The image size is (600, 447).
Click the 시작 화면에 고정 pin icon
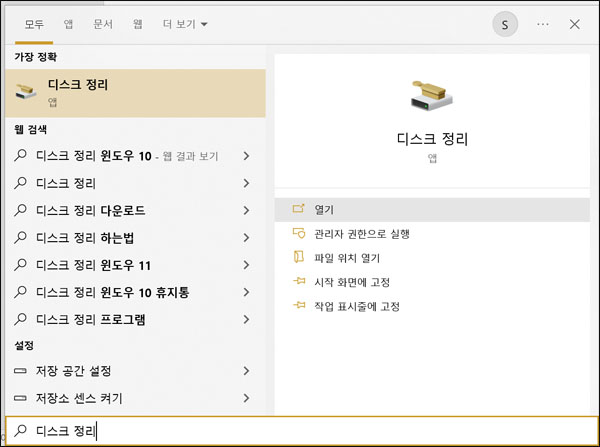pos(299,281)
